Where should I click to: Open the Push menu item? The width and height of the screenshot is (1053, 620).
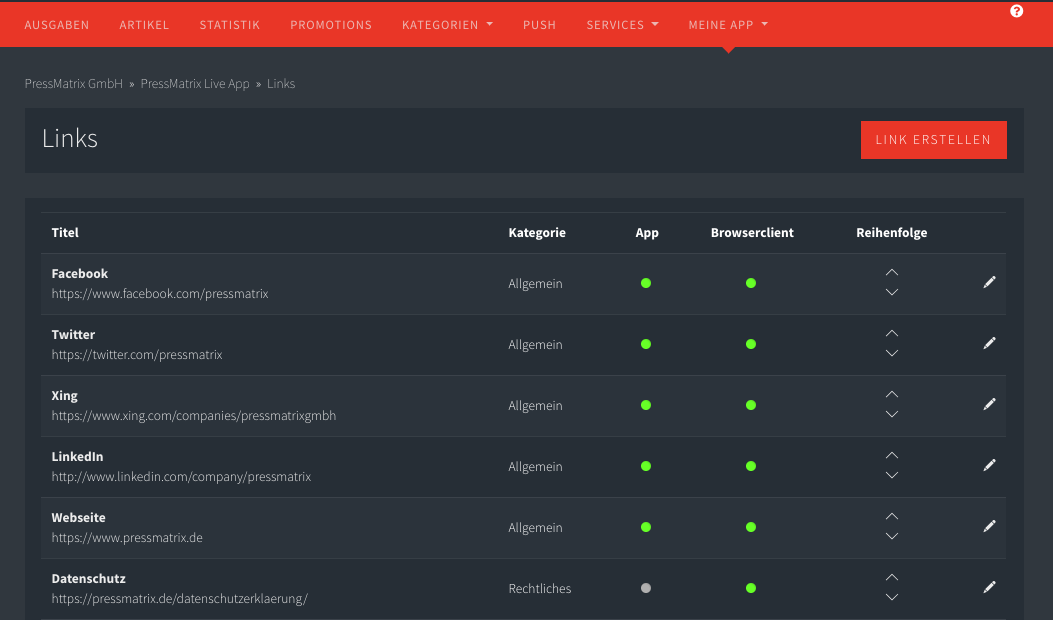point(539,25)
